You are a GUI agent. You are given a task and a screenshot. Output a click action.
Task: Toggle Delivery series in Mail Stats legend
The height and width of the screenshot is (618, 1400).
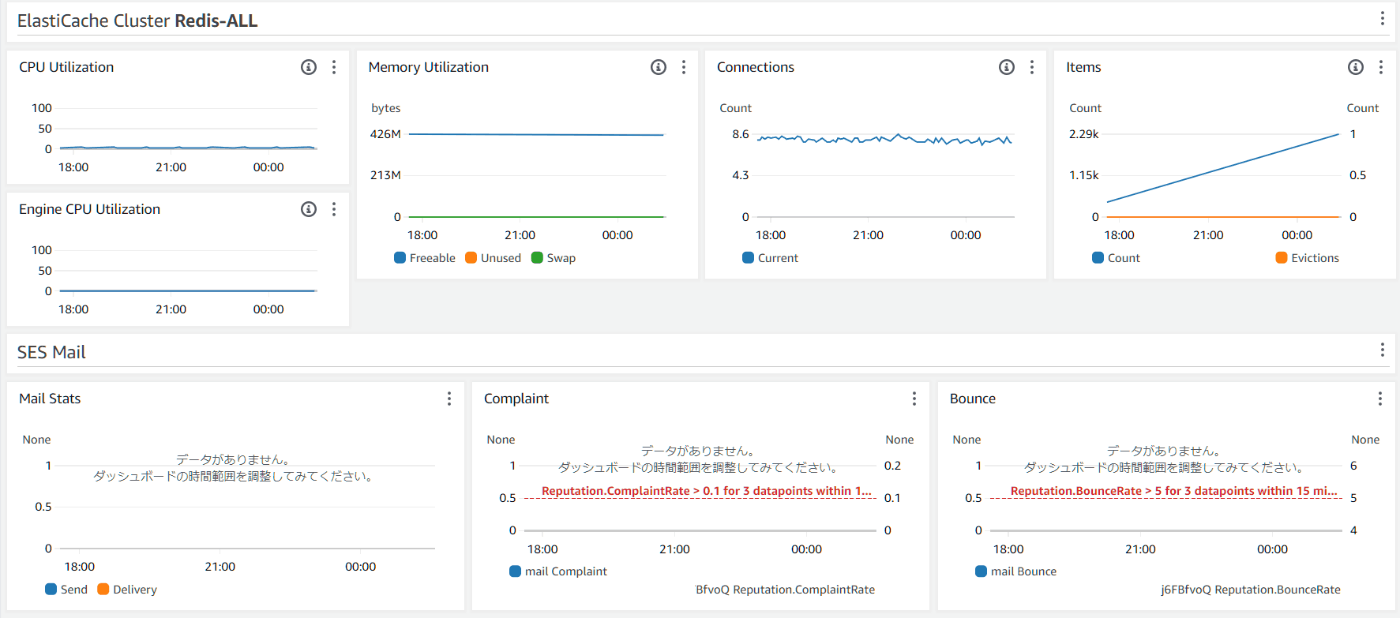[x=127, y=590]
